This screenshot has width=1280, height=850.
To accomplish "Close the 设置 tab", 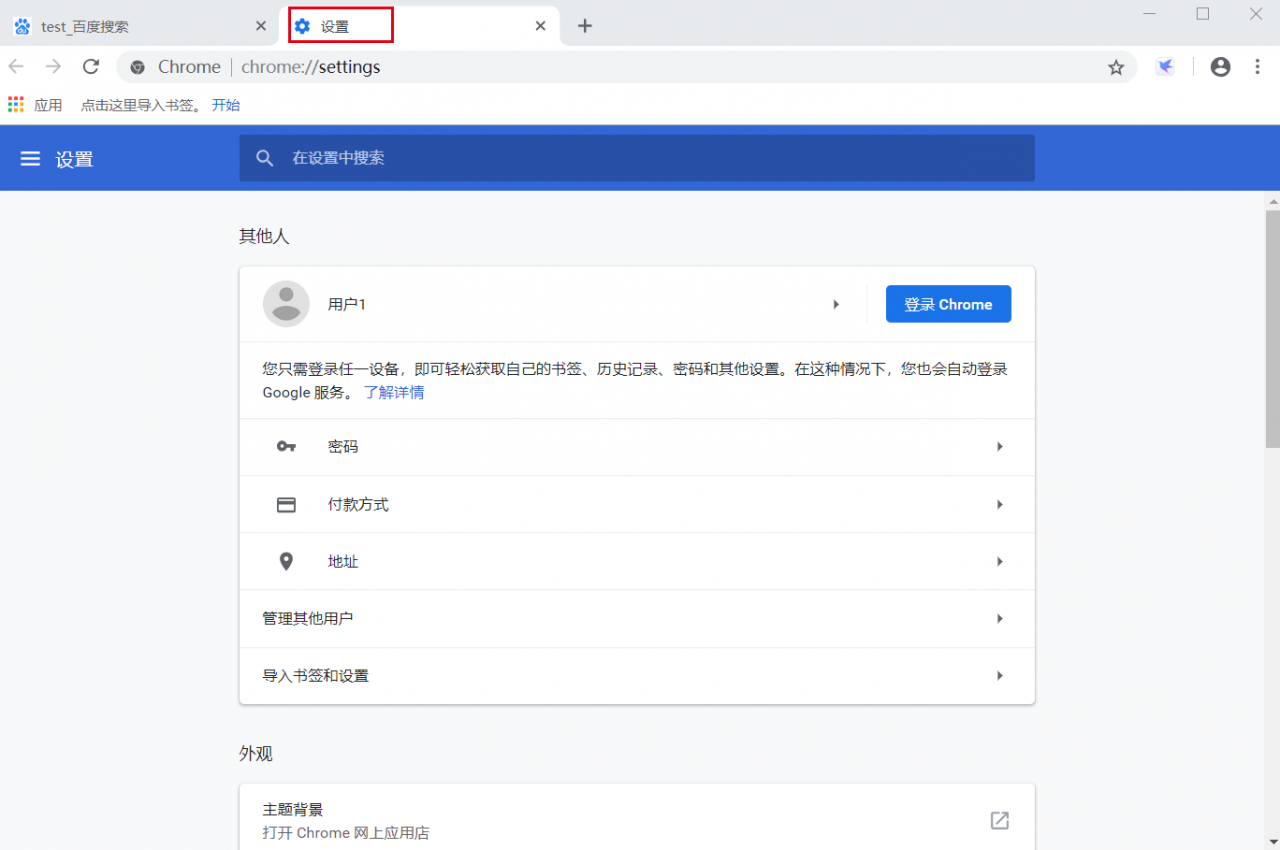I will coord(540,26).
